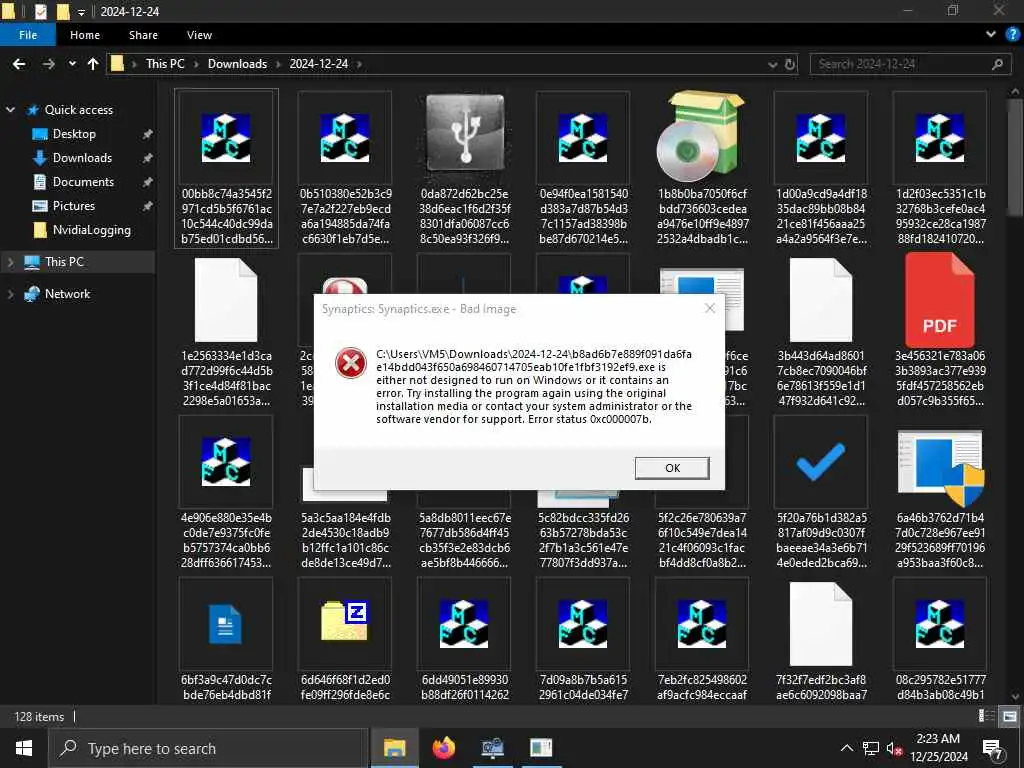Select blank file 1e2563334e1d3ca

point(226,331)
